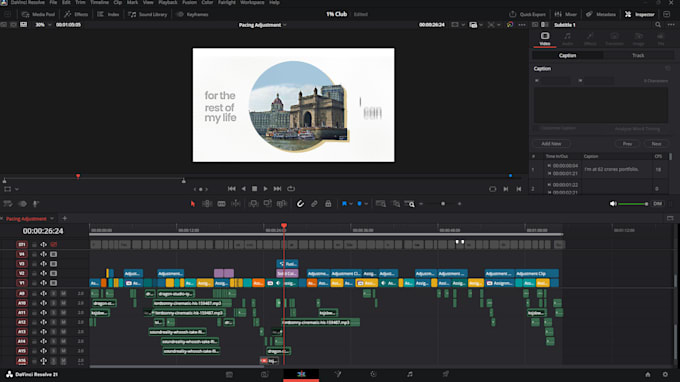Open the File menu
The image size is (680, 382).
pyautogui.click(x=53, y=3)
